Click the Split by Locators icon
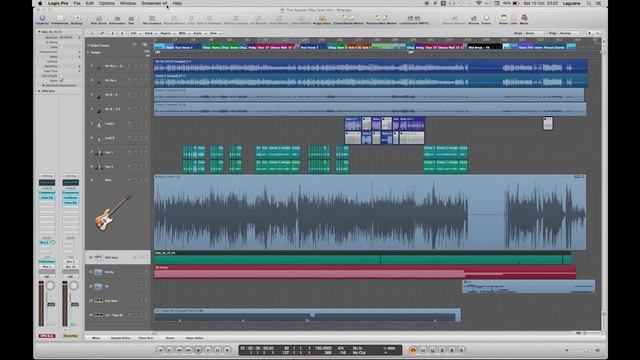This screenshot has width=640, height=360. [x=236, y=20]
